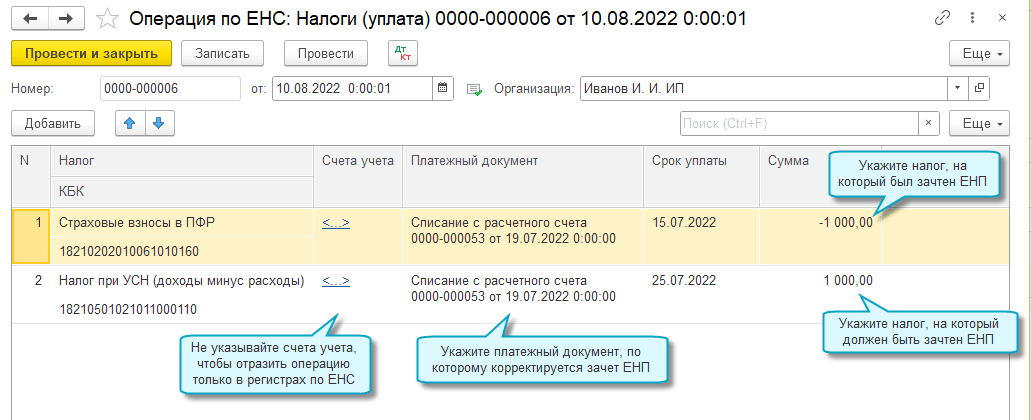The width and height of the screenshot is (1031, 420).
Task: Open the top Еще menu
Action: [x=978, y=53]
